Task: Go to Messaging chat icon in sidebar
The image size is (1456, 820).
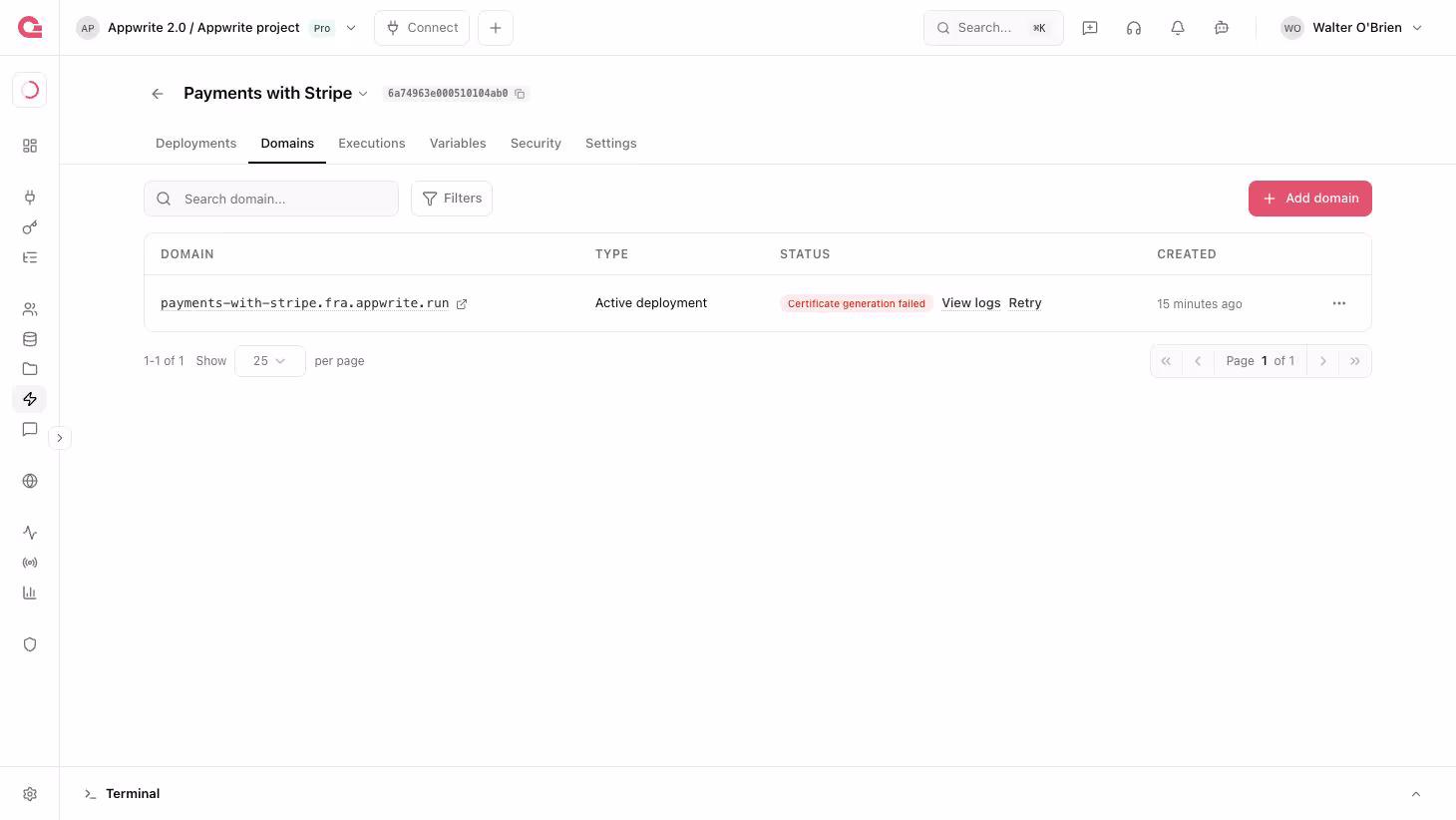Action: [30, 429]
